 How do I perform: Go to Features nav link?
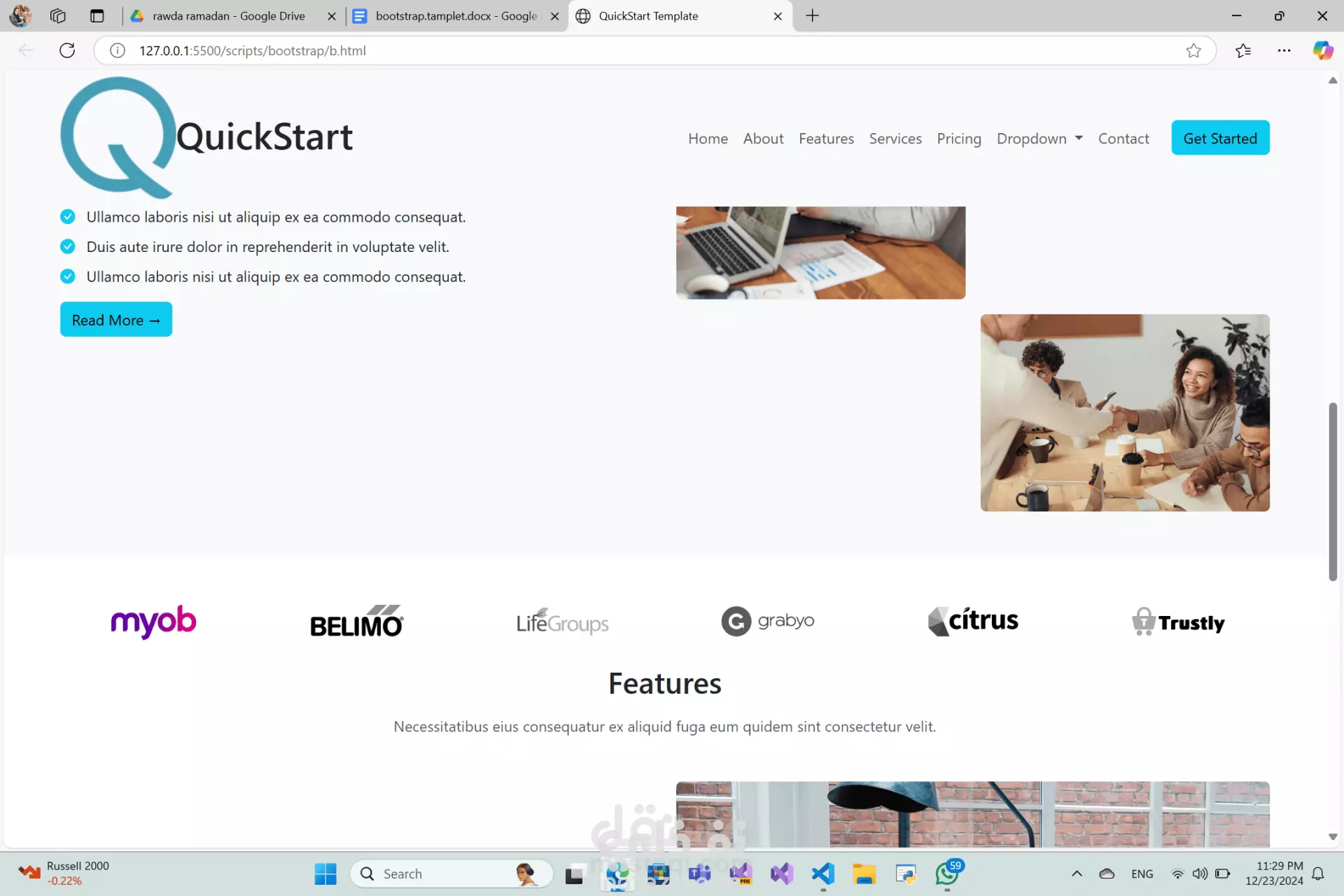coord(826,139)
